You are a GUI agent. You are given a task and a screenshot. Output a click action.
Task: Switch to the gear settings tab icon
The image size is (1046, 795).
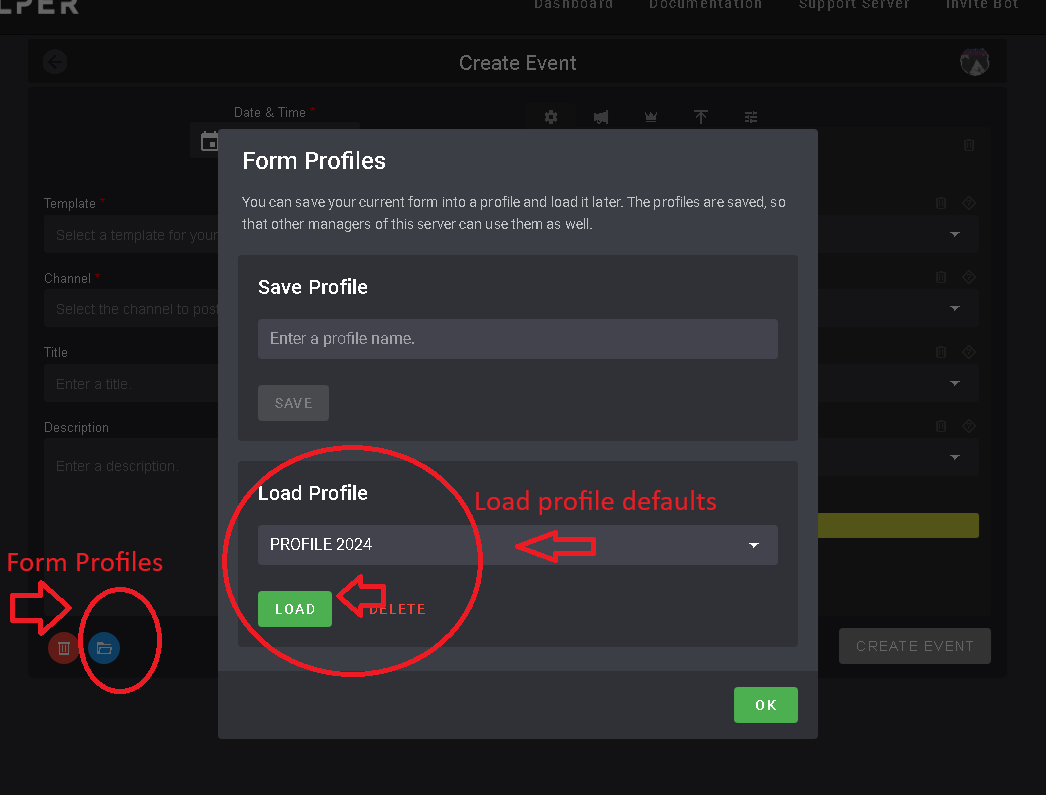pos(551,117)
